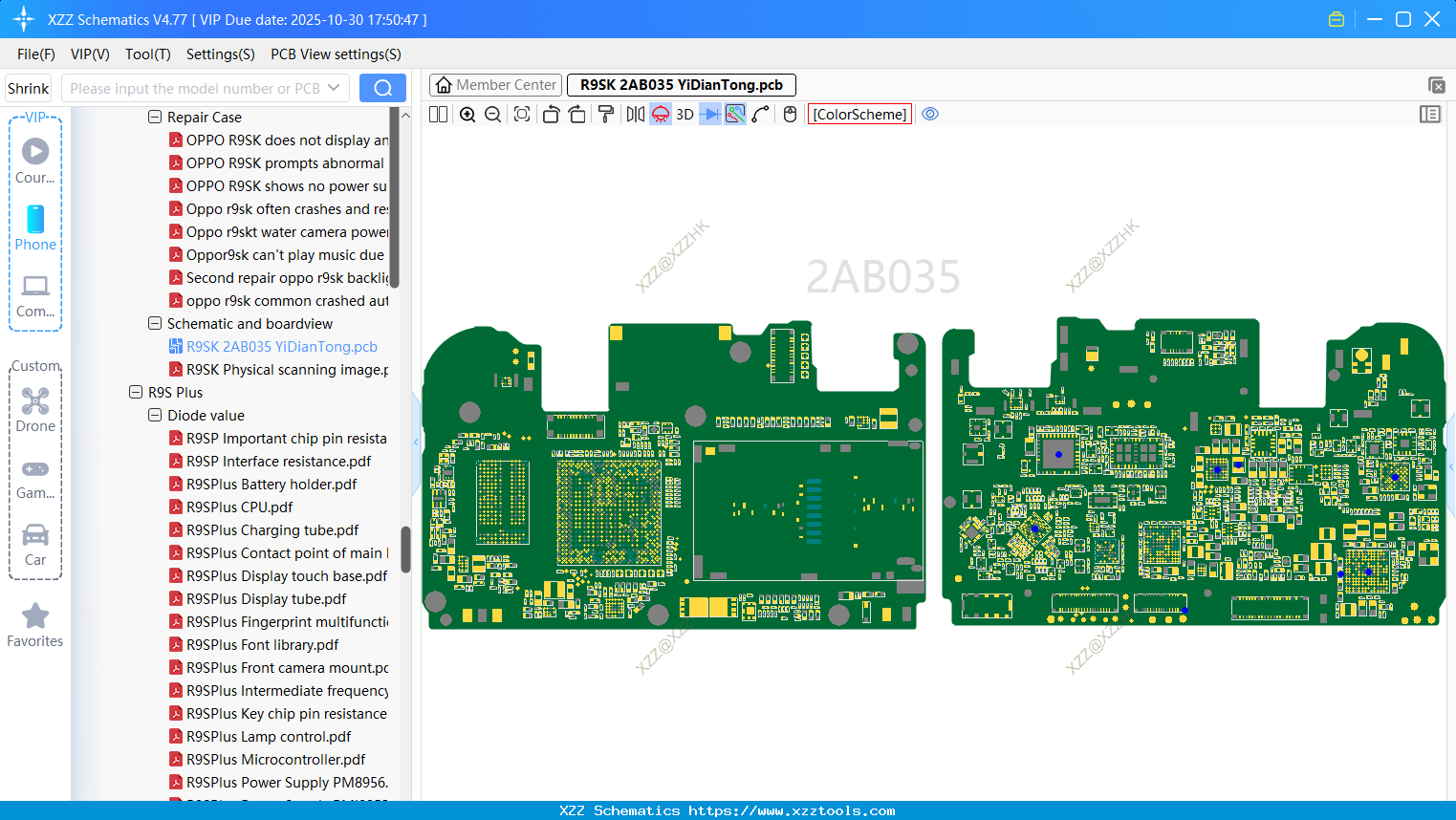Switch to the R9SK 2AB035 YiDianTong.pcb tab
Viewport: 1456px width, 820px height.
[681, 84]
